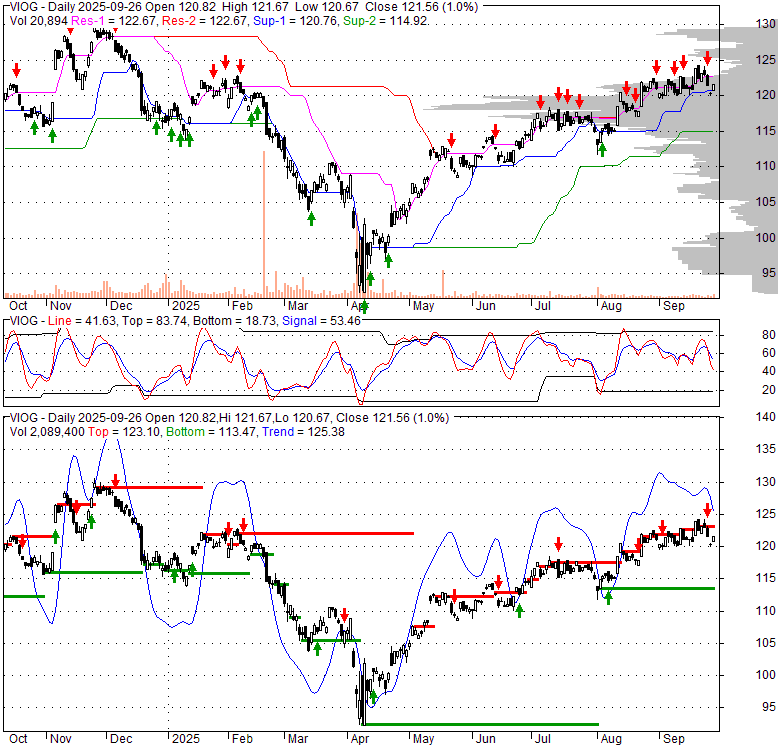Click the Signal = 53.46 indicator label
Viewport: 780px width, 745px height.
tap(321, 321)
